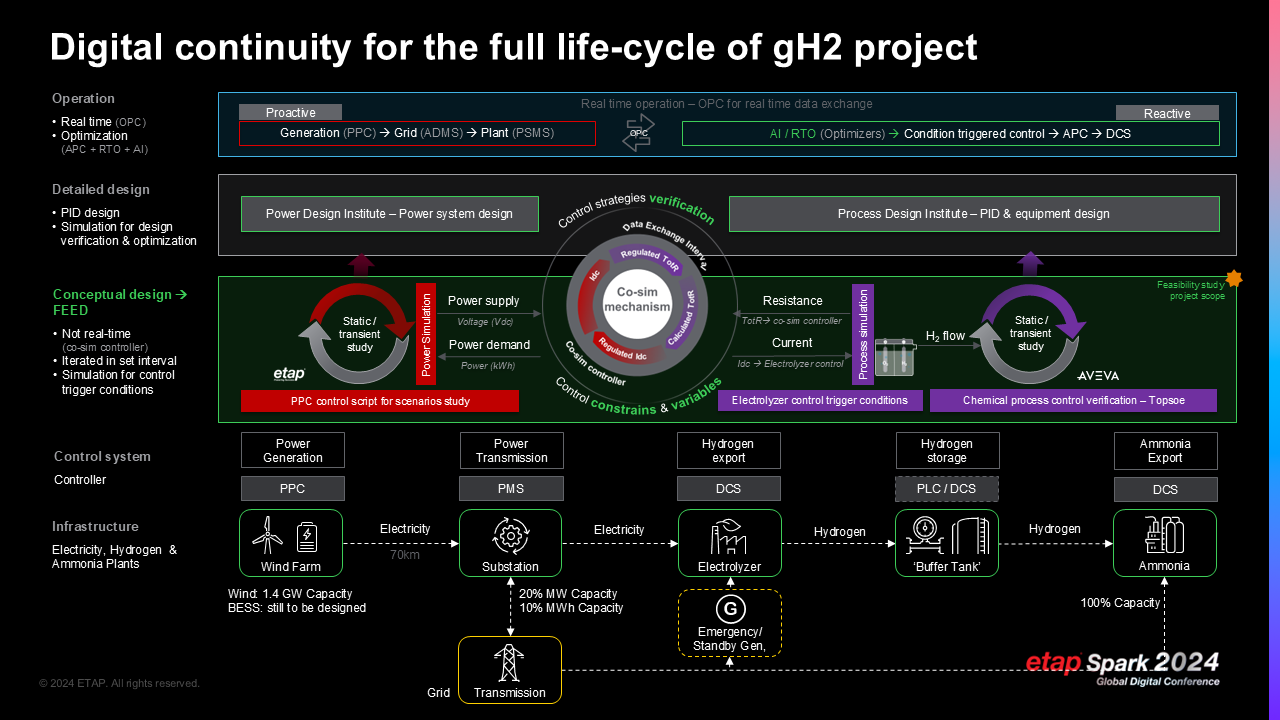Viewport: 1280px width, 720px height.
Task: Toggle Proactive operation mode
Action: point(289,112)
